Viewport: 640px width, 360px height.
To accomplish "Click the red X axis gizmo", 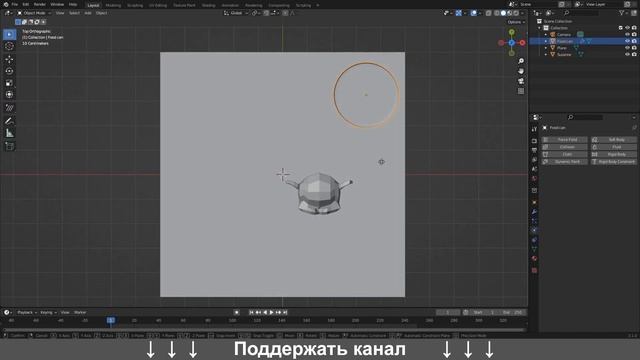I will [522, 42].
